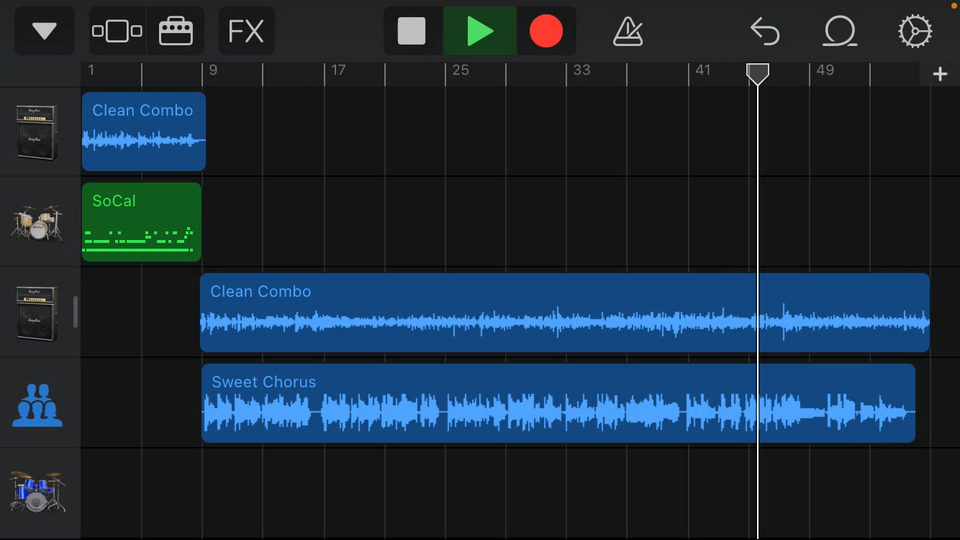Select the second guitar amp track icon

(x=37, y=313)
